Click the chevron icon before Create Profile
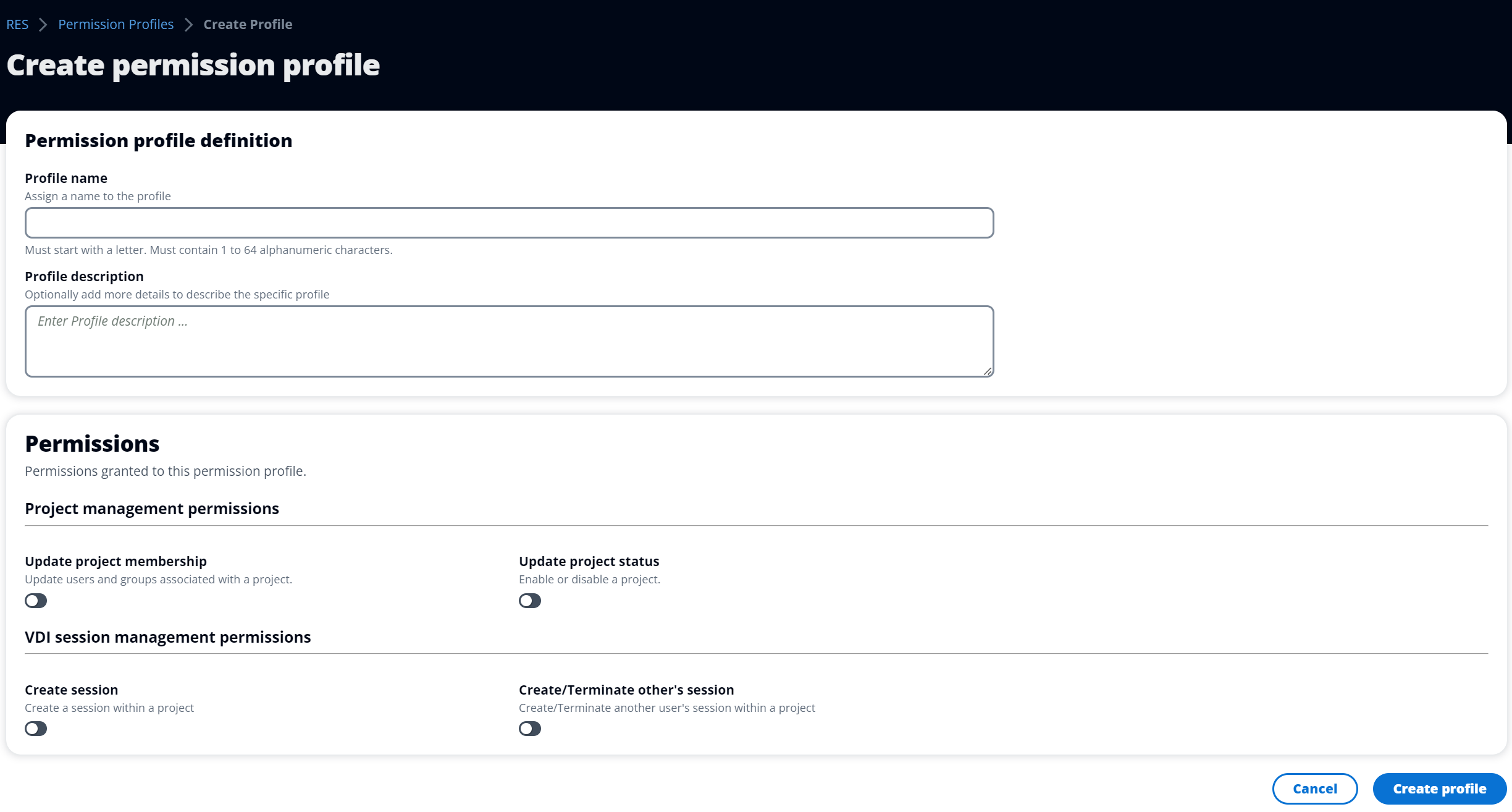 [189, 24]
